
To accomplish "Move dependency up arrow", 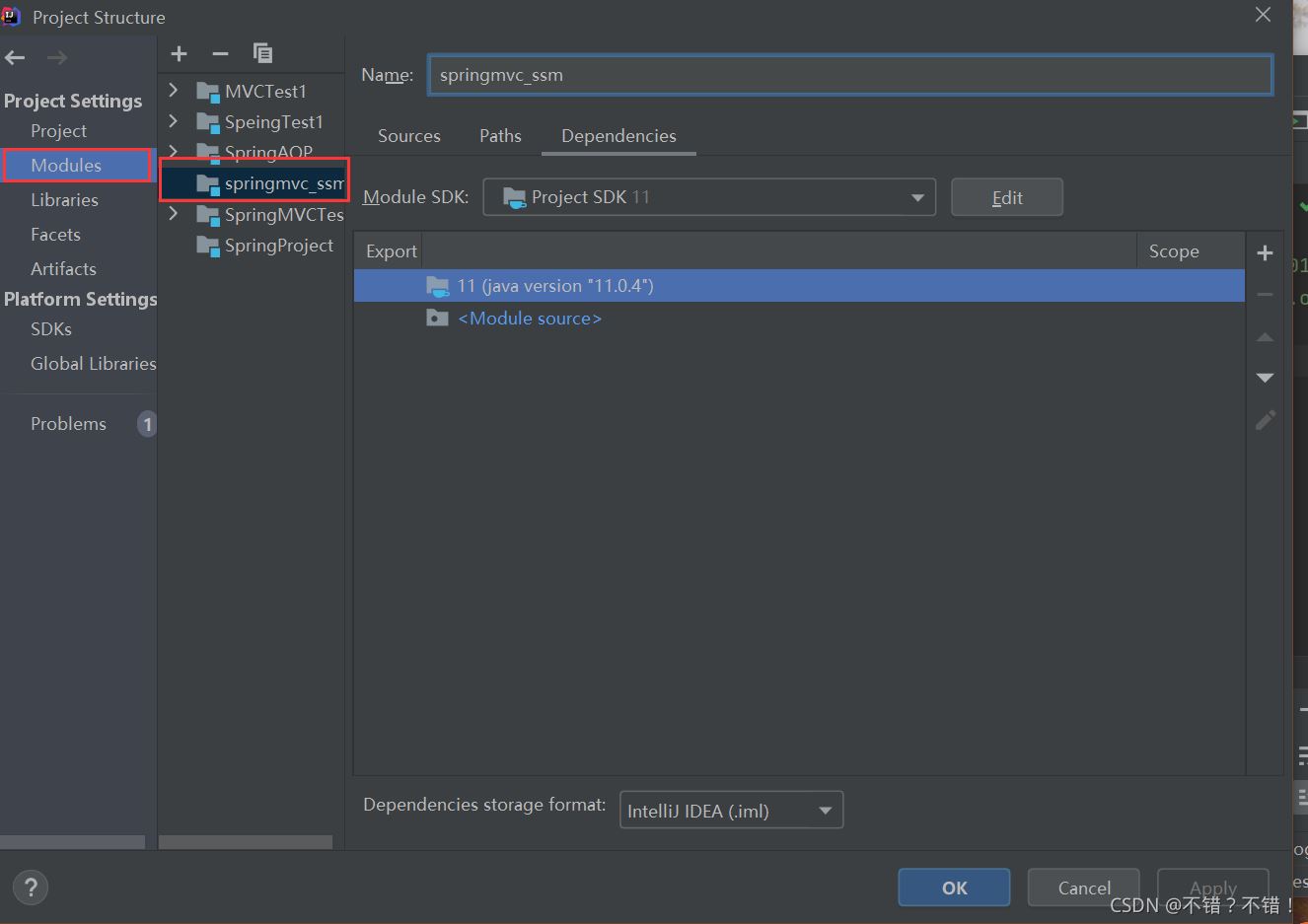I will 1266,337.
